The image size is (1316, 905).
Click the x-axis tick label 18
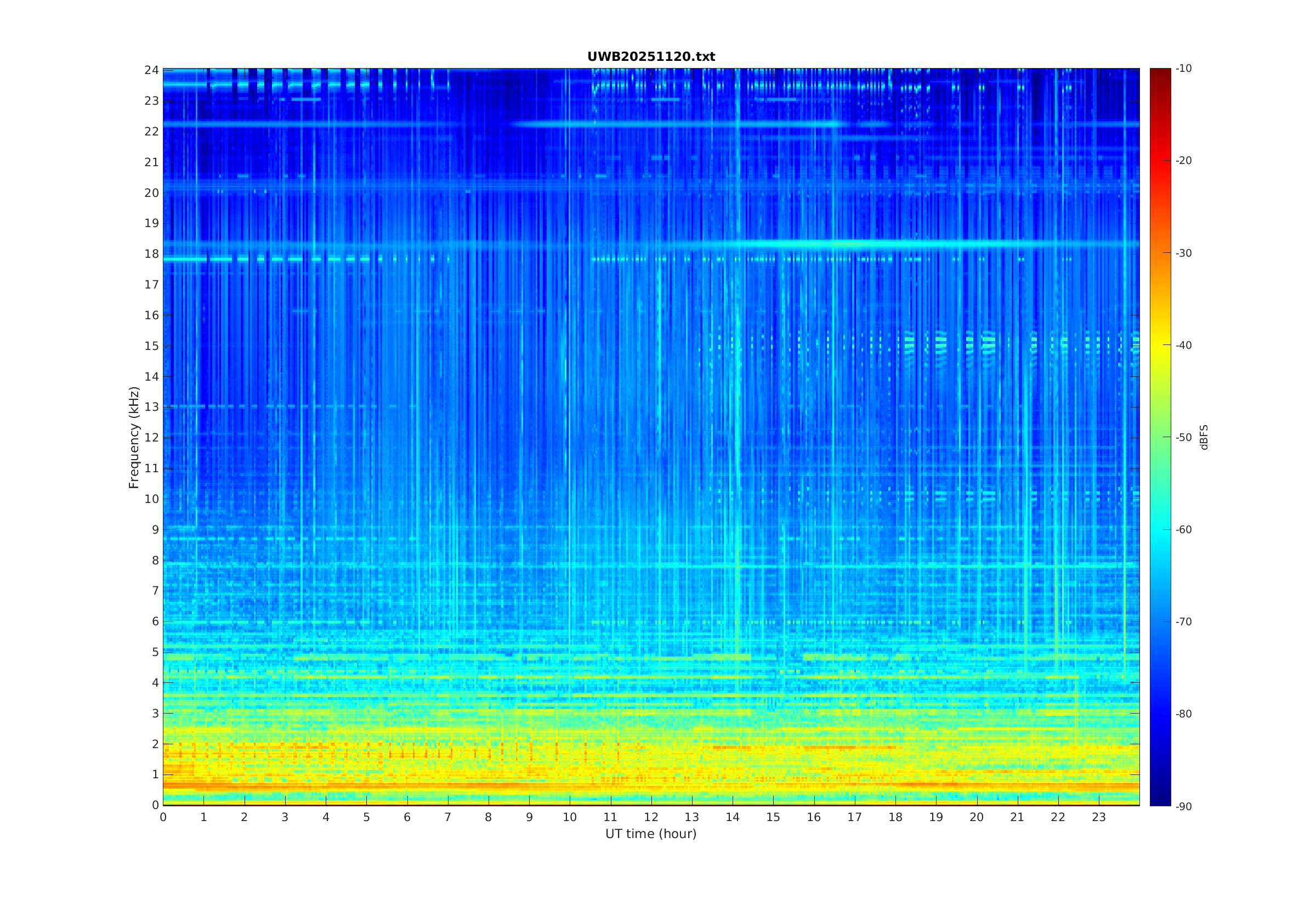coord(895,817)
